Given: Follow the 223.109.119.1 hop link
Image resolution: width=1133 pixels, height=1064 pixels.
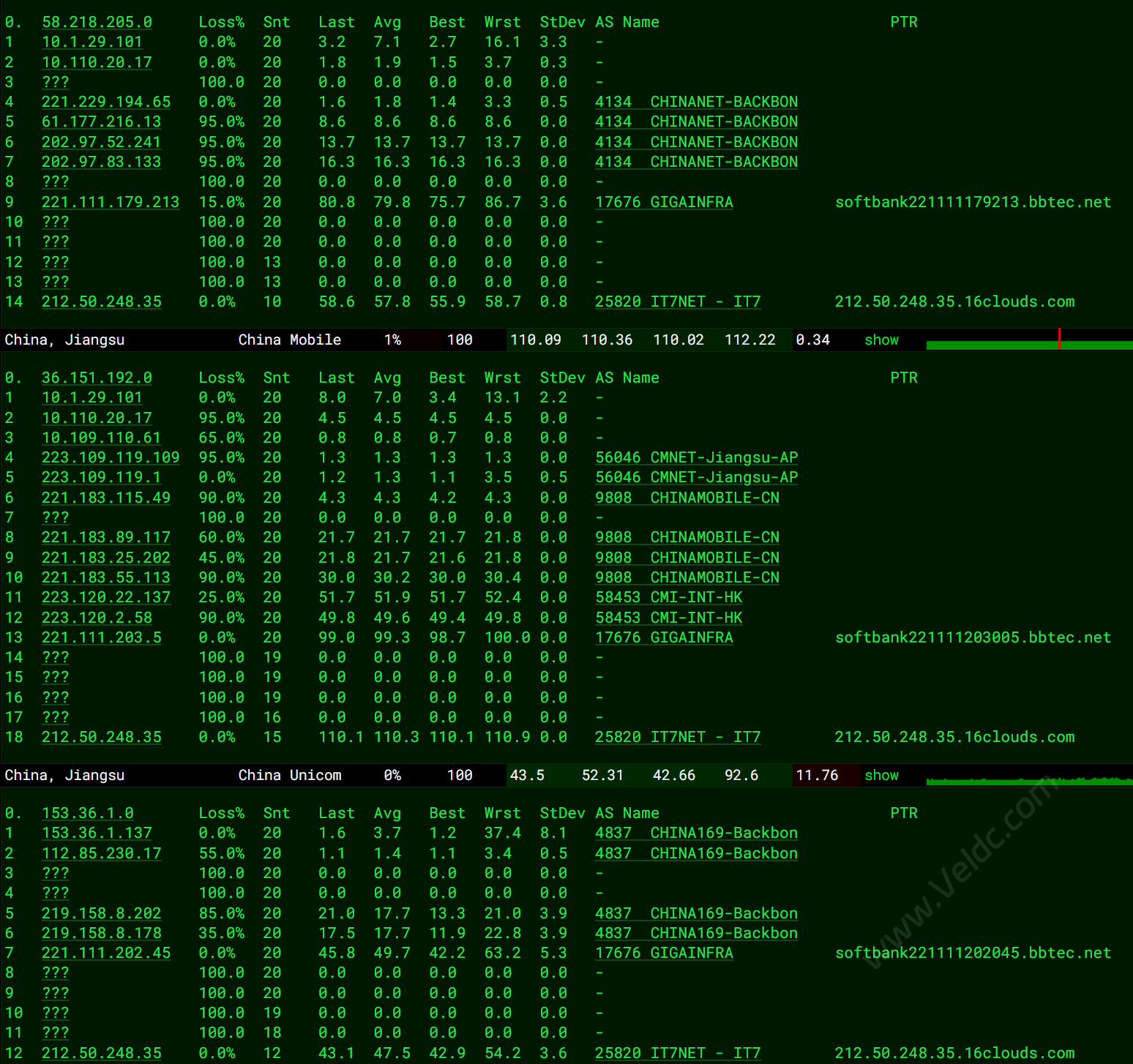Looking at the screenshot, I should point(102,478).
